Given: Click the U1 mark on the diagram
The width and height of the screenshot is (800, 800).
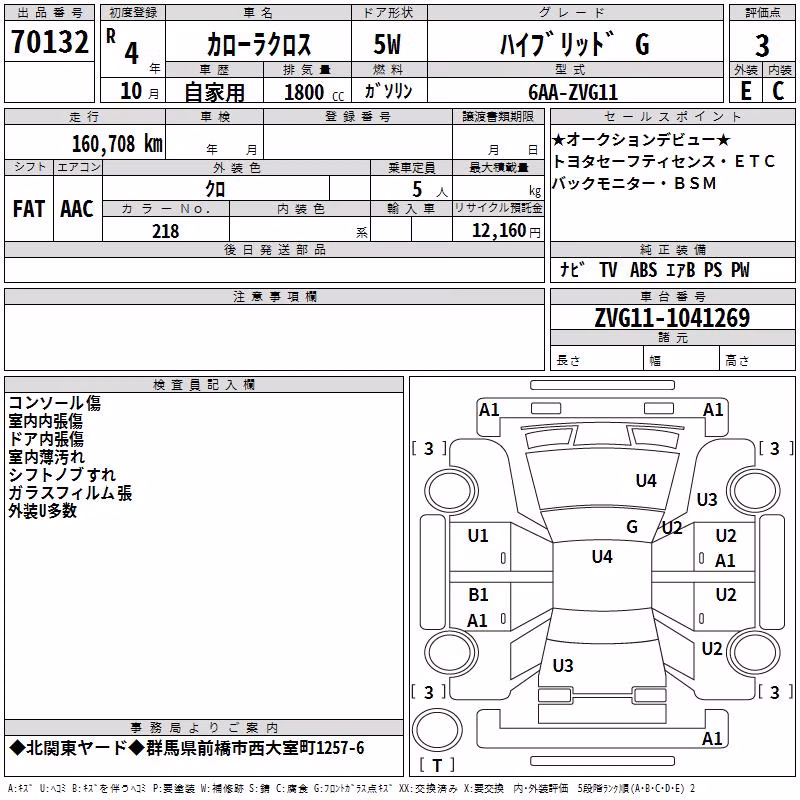Looking at the screenshot, I should 478,536.
